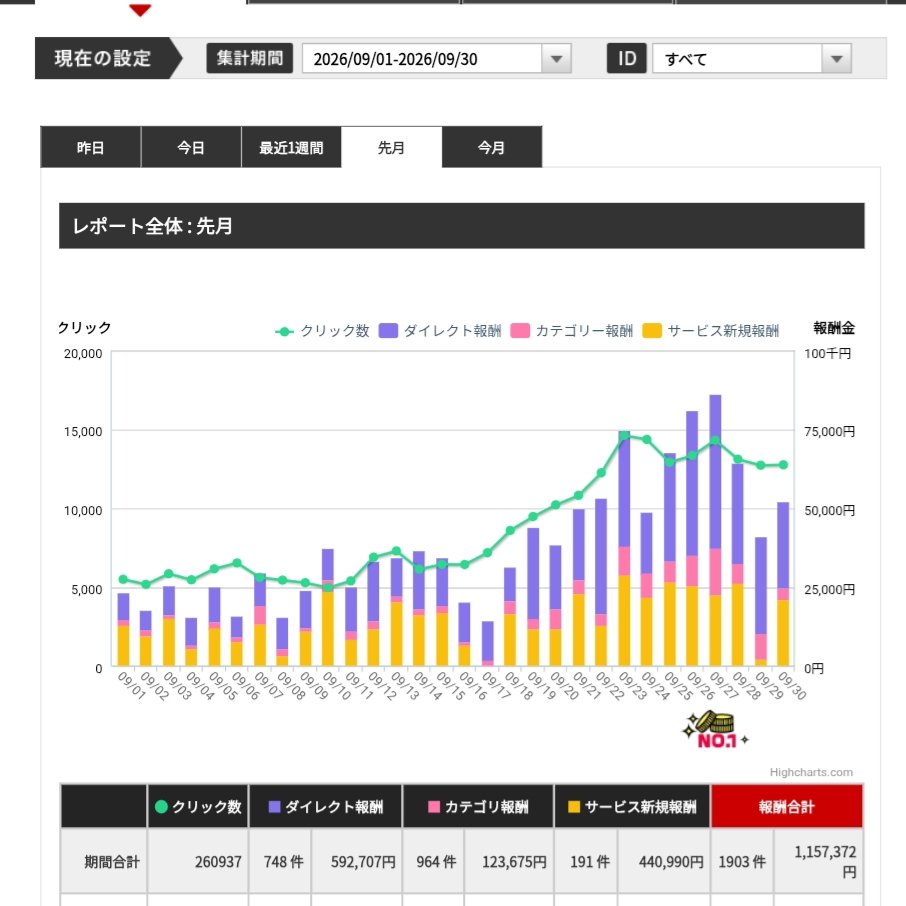Click the click-count point for 09/24
906x906 pixels.
(647, 440)
